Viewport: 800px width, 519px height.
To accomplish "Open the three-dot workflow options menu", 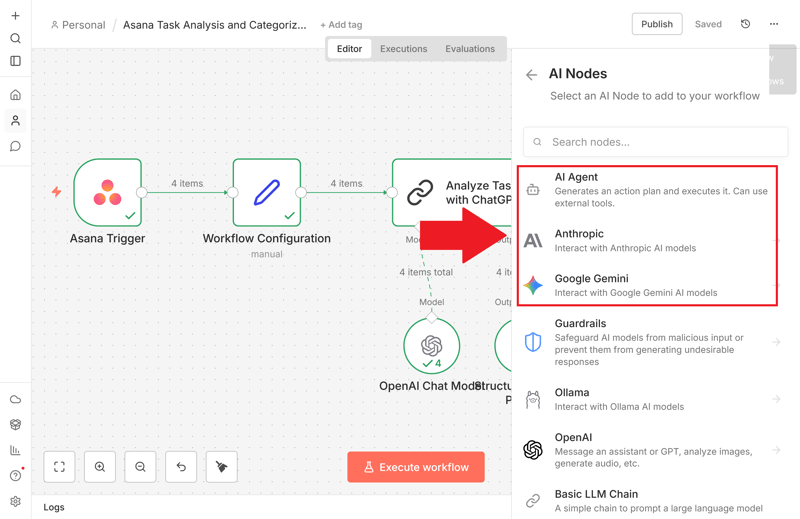I will [x=774, y=24].
